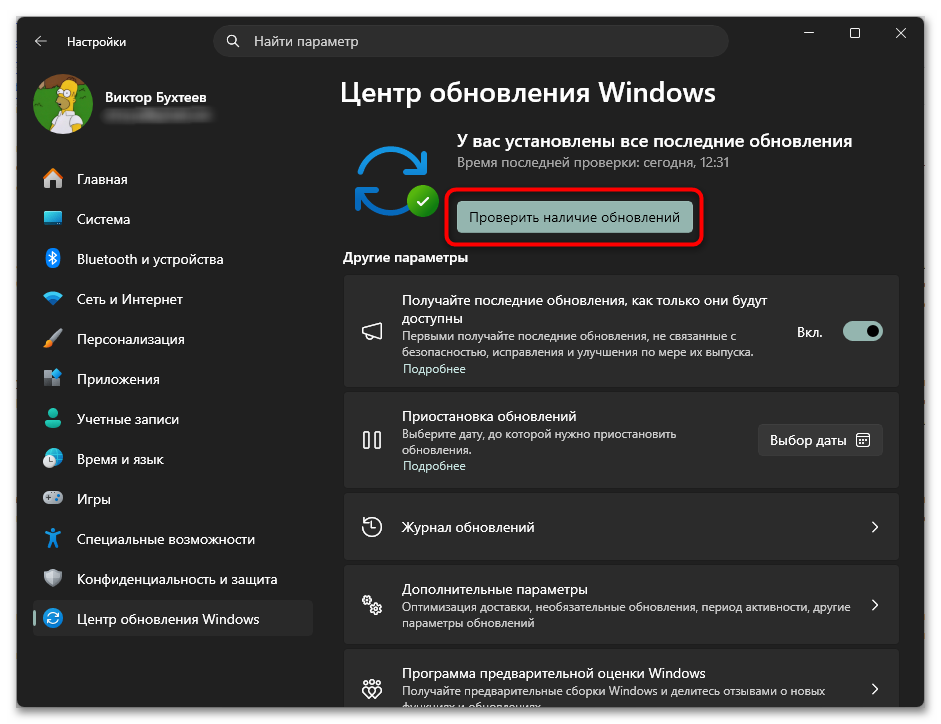Screen dimensions: 941x724
Task: Select Специальные возможности section
Action: tap(173, 539)
